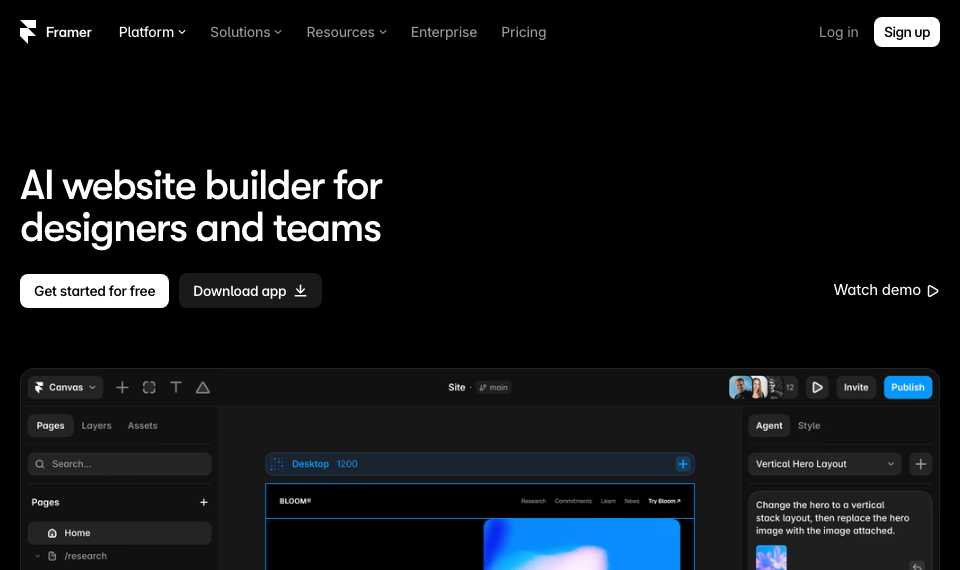Switch to the Layers tab

pos(97,426)
